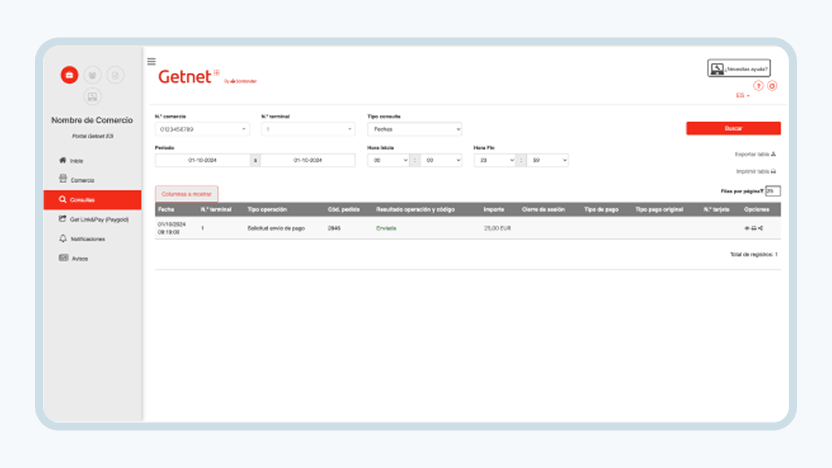Open the Hora Fin hours dropdown
This screenshot has height=468, width=832.
[495, 160]
